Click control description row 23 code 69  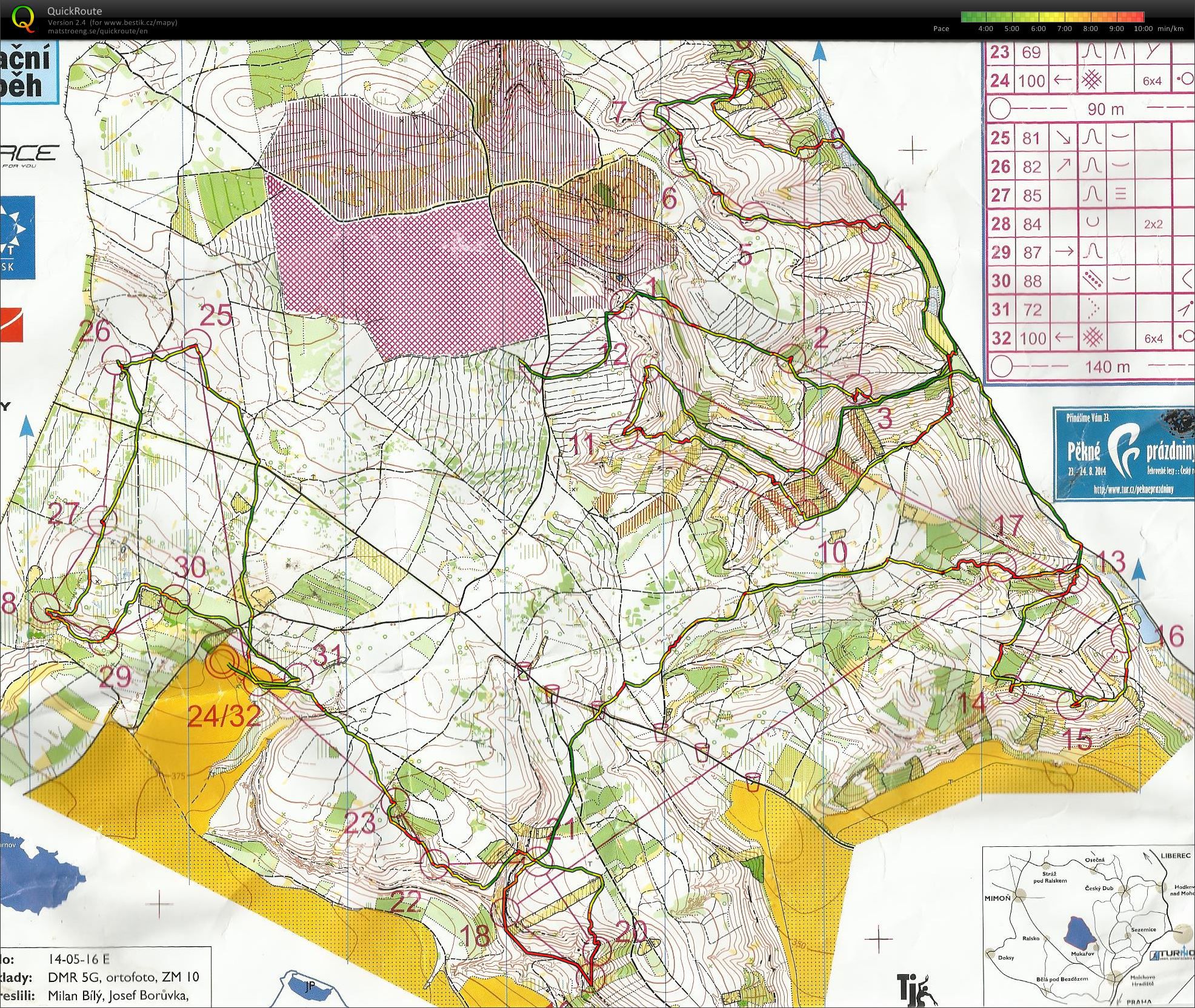click(1090, 52)
